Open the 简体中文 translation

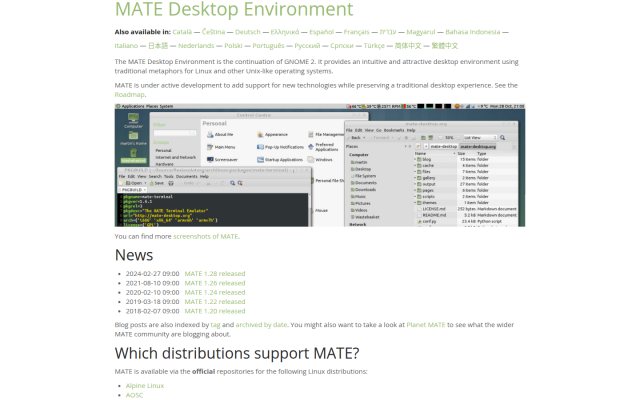click(x=408, y=46)
